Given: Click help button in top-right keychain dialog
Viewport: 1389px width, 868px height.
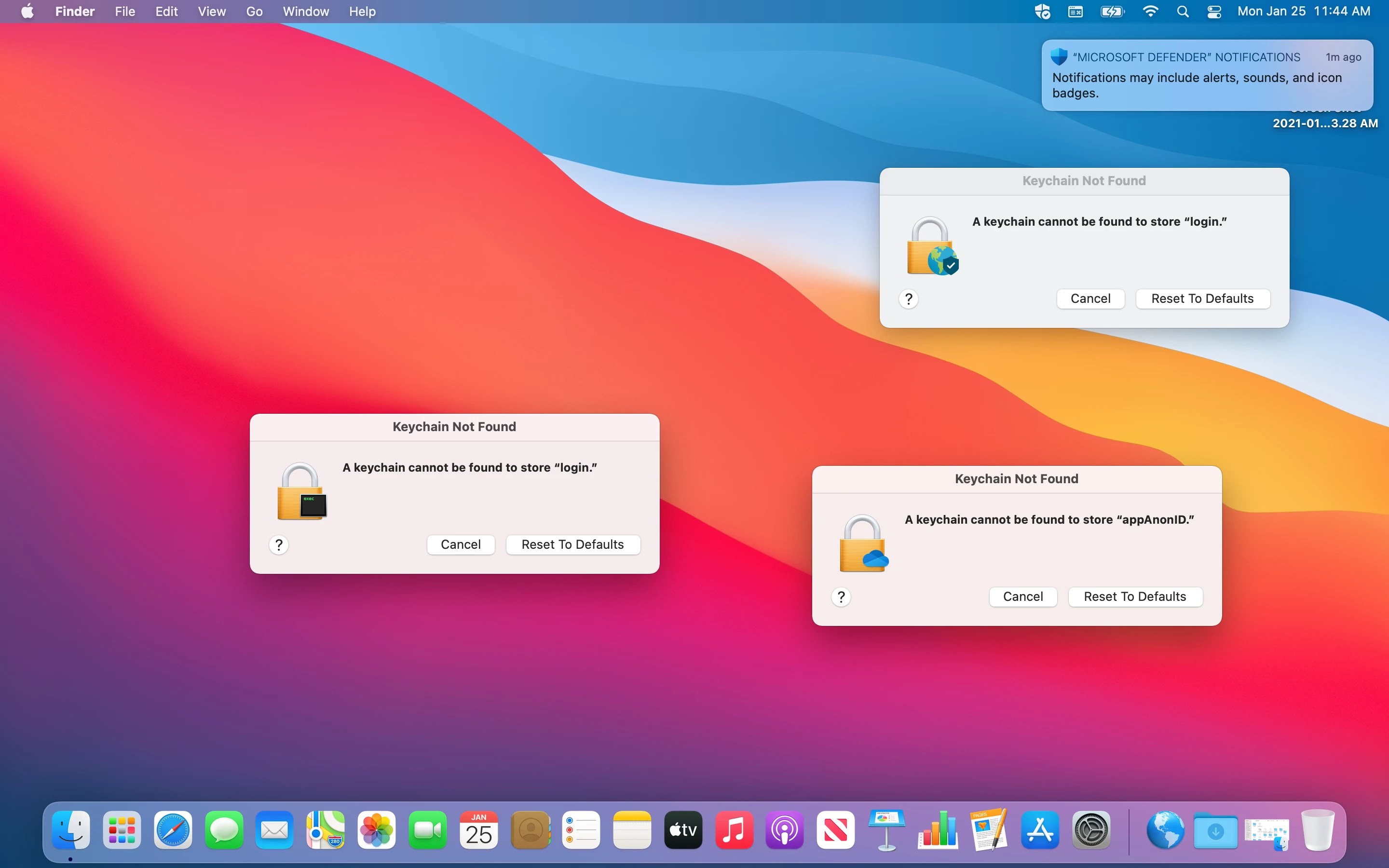Looking at the screenshot, I should pyautogui.click(x=909, y=298).
